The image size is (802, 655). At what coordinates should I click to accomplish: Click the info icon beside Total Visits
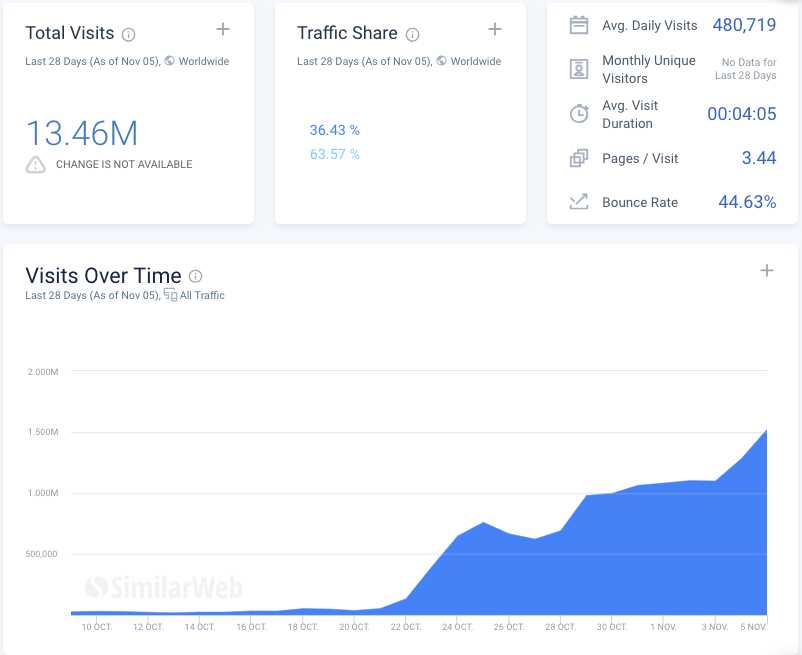point(128,35)
